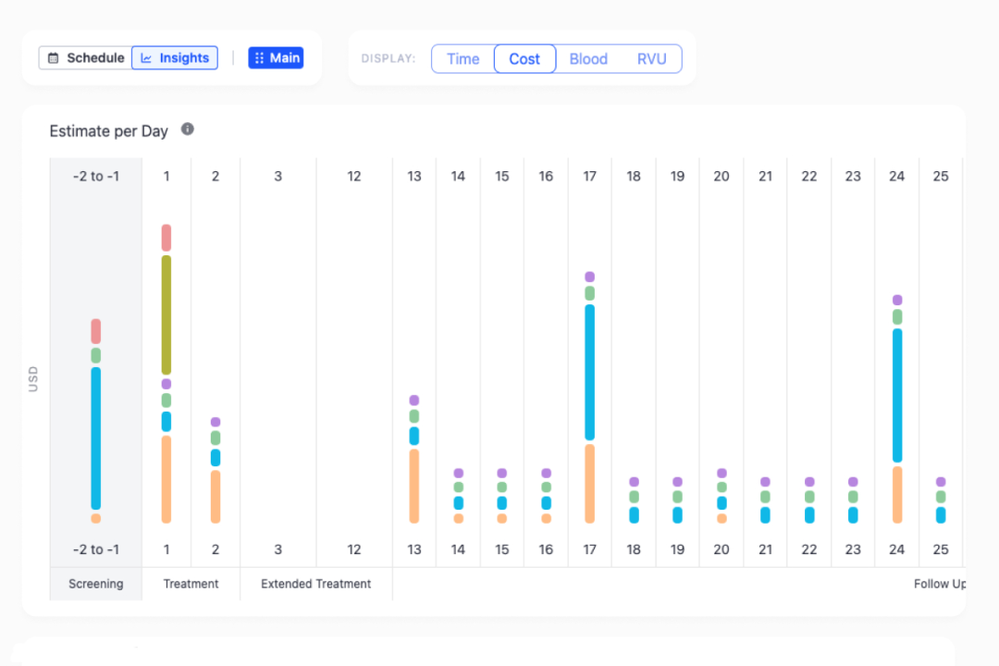Click the Main button

[x=276, y=58]
